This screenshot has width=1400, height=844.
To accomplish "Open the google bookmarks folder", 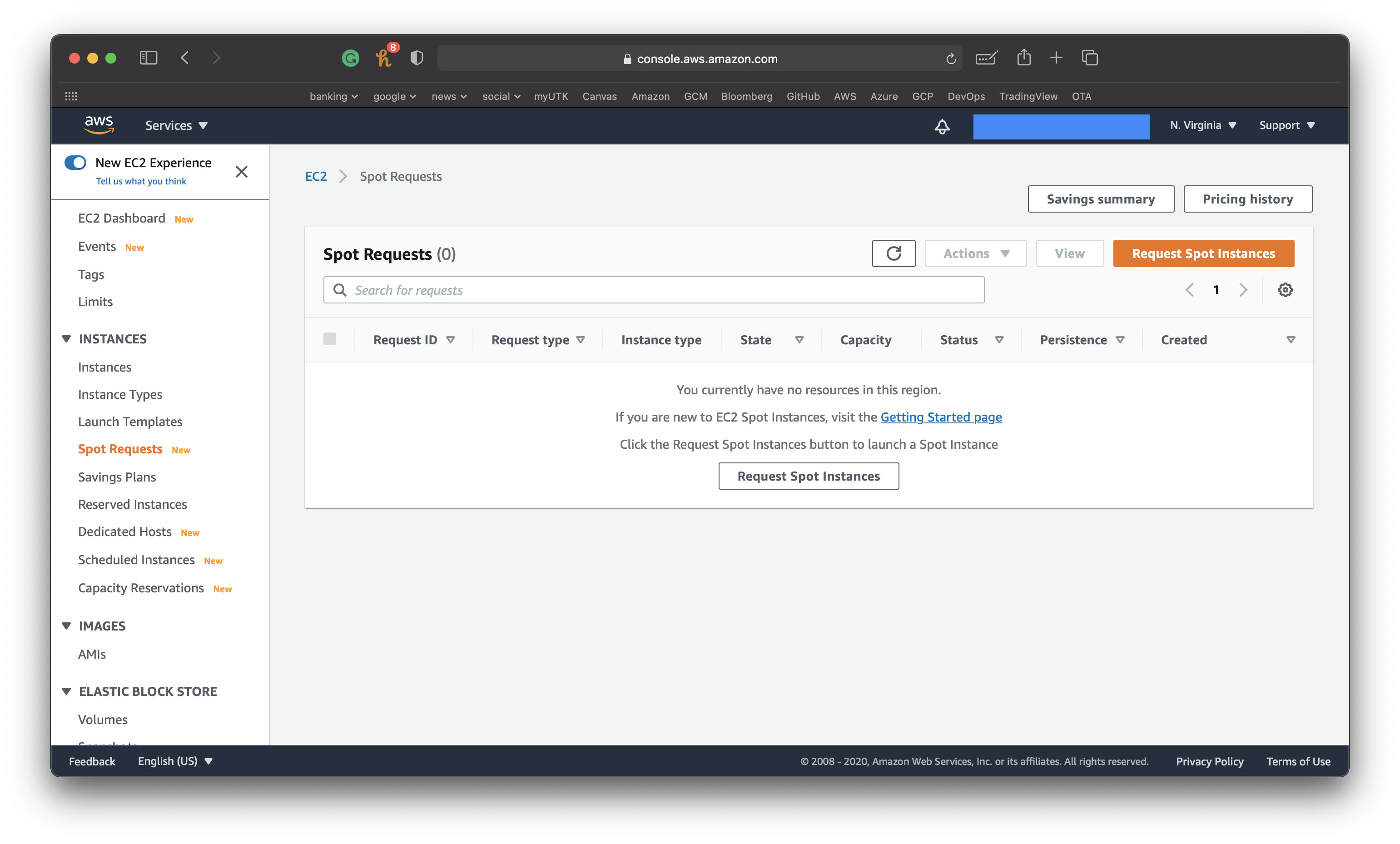I will point(394,97).
